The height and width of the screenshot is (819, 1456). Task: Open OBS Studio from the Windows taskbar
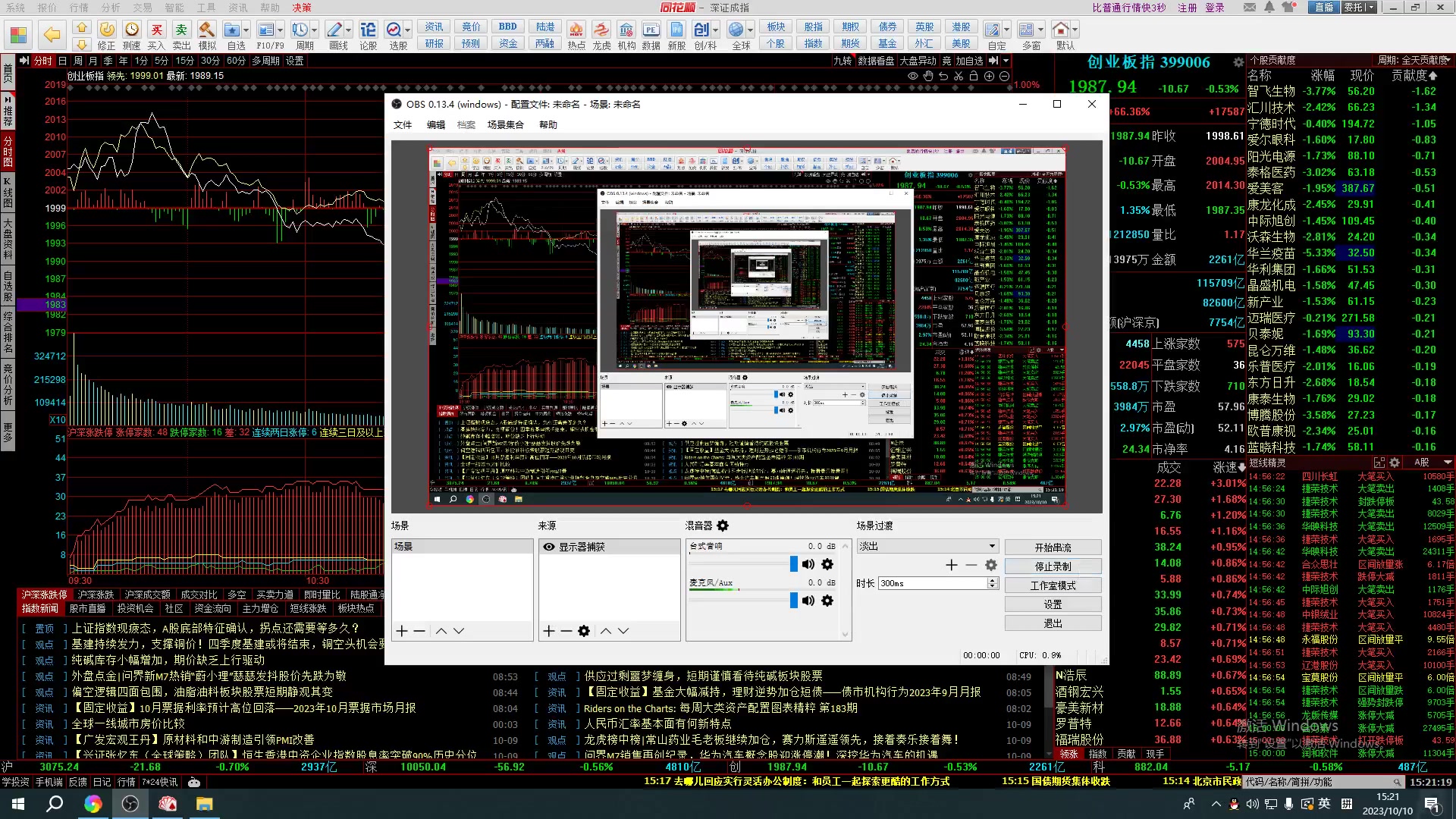130,804
